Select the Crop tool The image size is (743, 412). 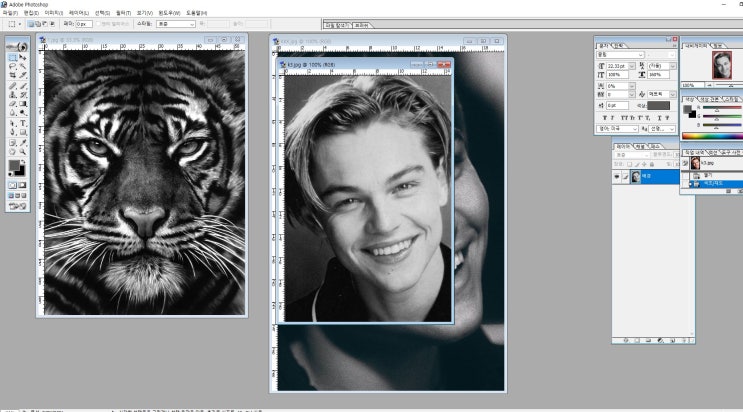(x=13, y=75)
